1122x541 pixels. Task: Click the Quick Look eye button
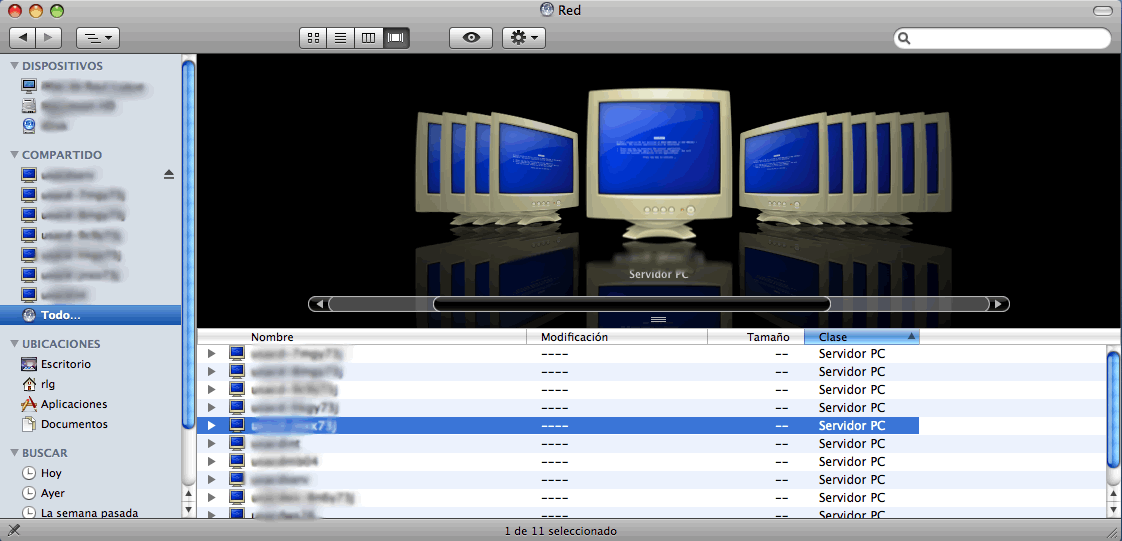pos(471,37)
